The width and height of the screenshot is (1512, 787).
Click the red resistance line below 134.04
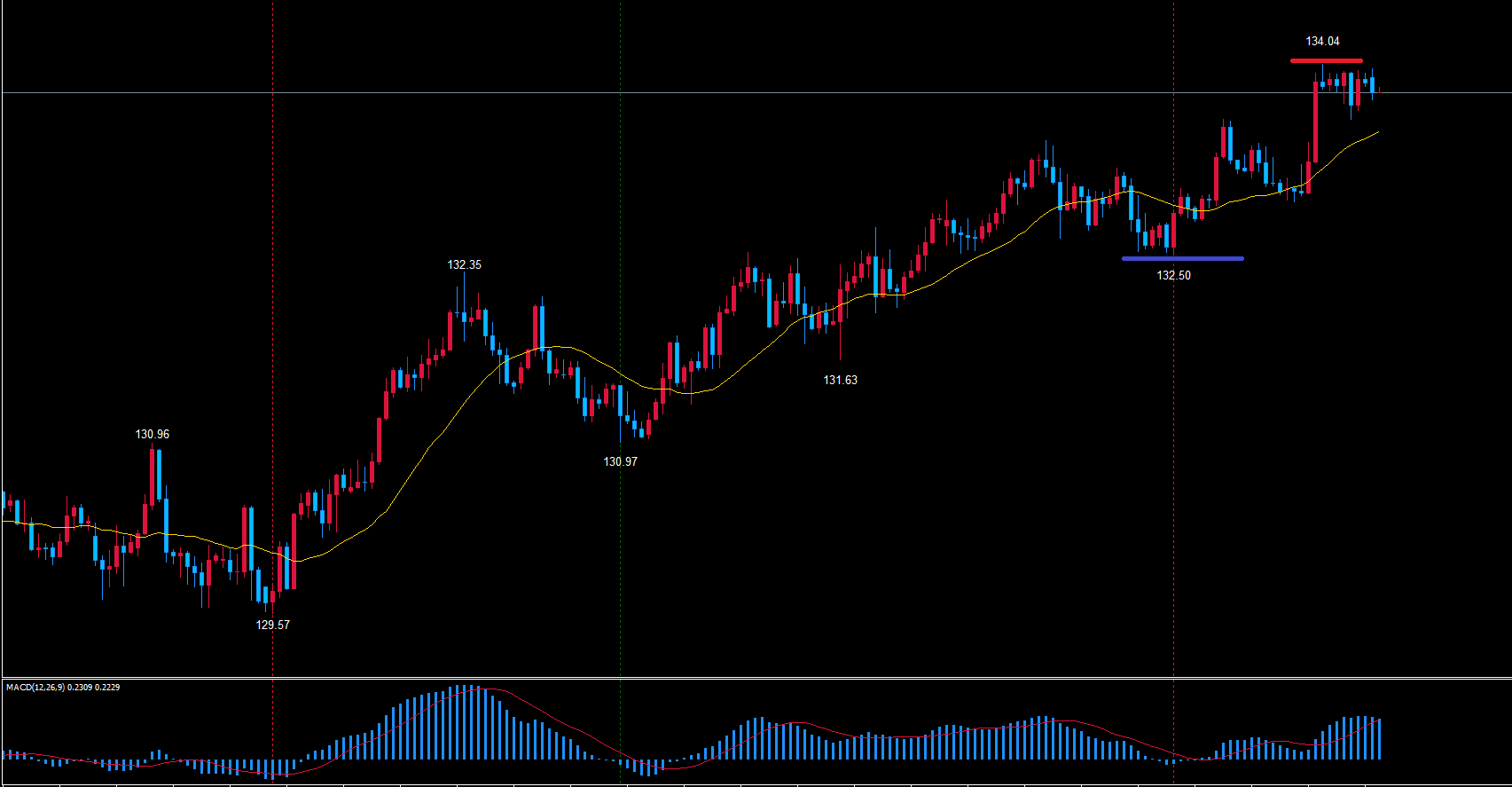click(x=1326, y=60)
